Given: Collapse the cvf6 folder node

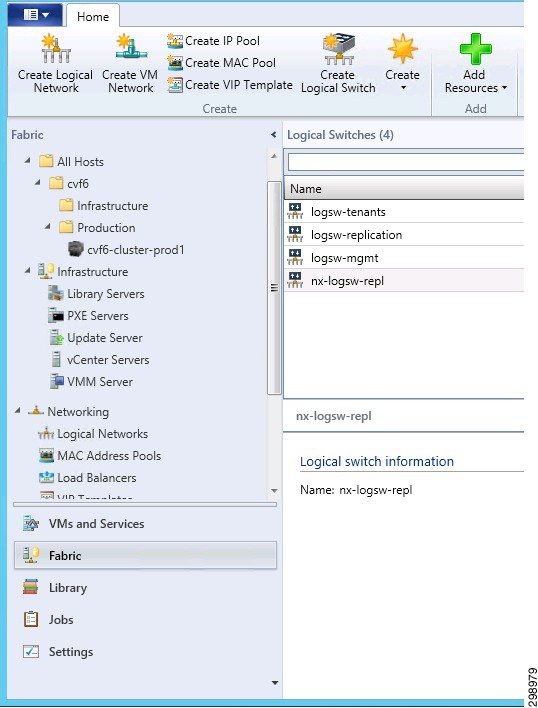Looking at the screenshot, I should coord(38,183).
